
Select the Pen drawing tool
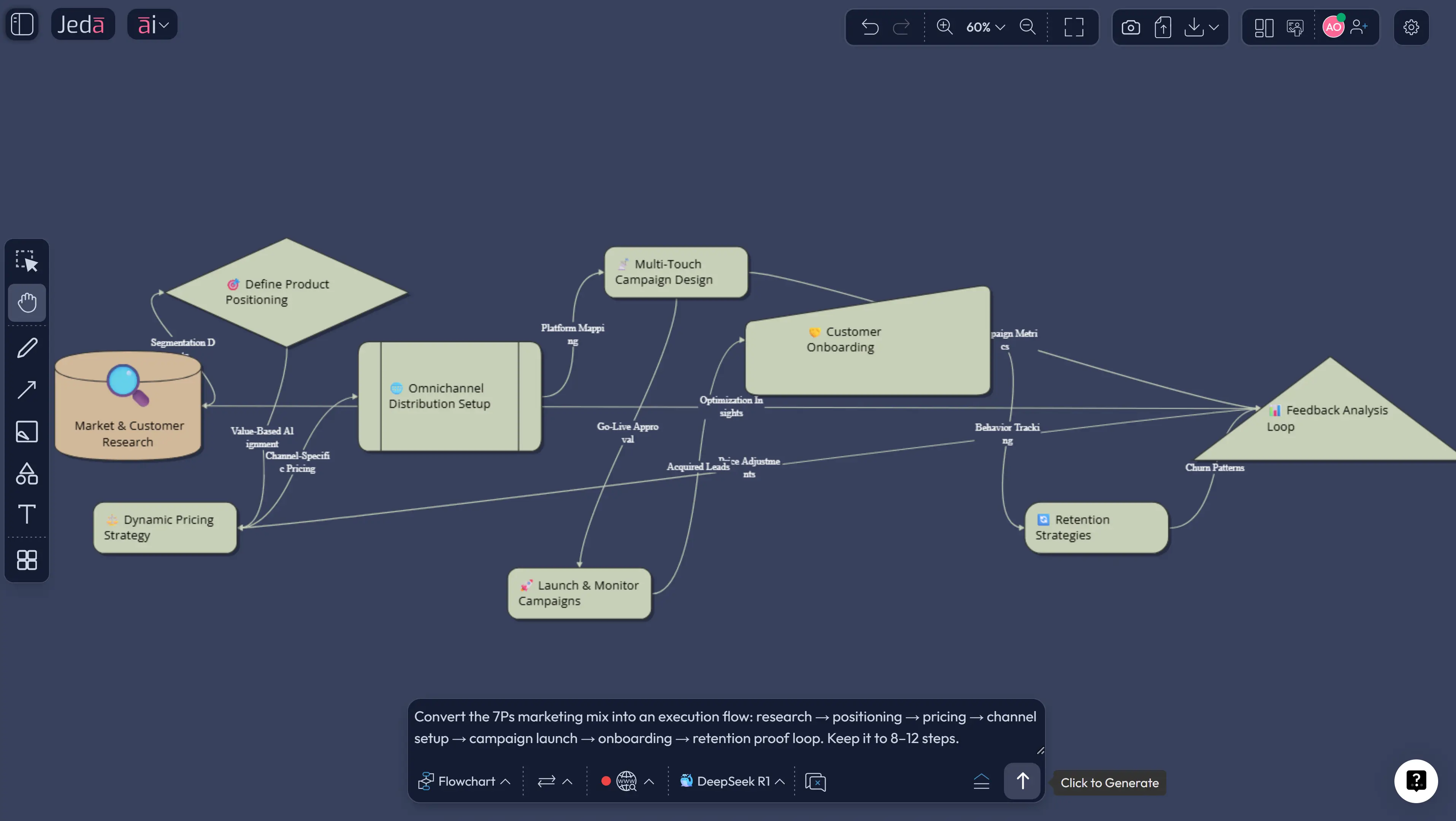click(x=27, y=348)
